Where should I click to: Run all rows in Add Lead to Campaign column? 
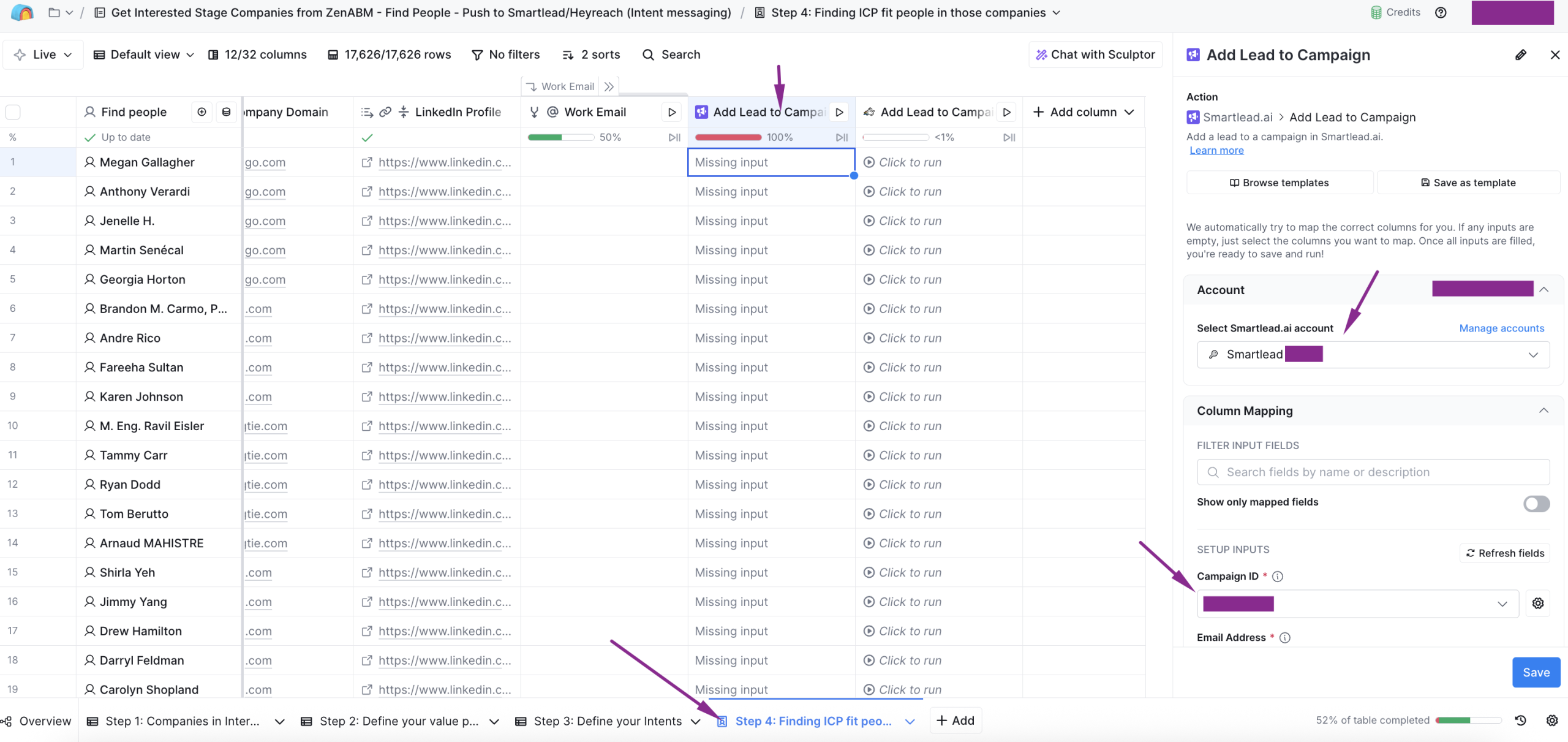pyautogui.click(x=840, y=112)
